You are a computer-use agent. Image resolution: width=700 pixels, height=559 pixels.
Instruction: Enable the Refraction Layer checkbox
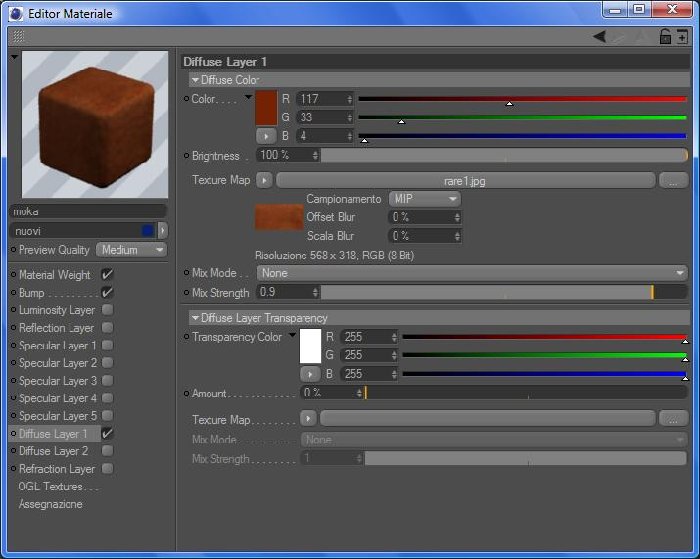pos(108,468)
